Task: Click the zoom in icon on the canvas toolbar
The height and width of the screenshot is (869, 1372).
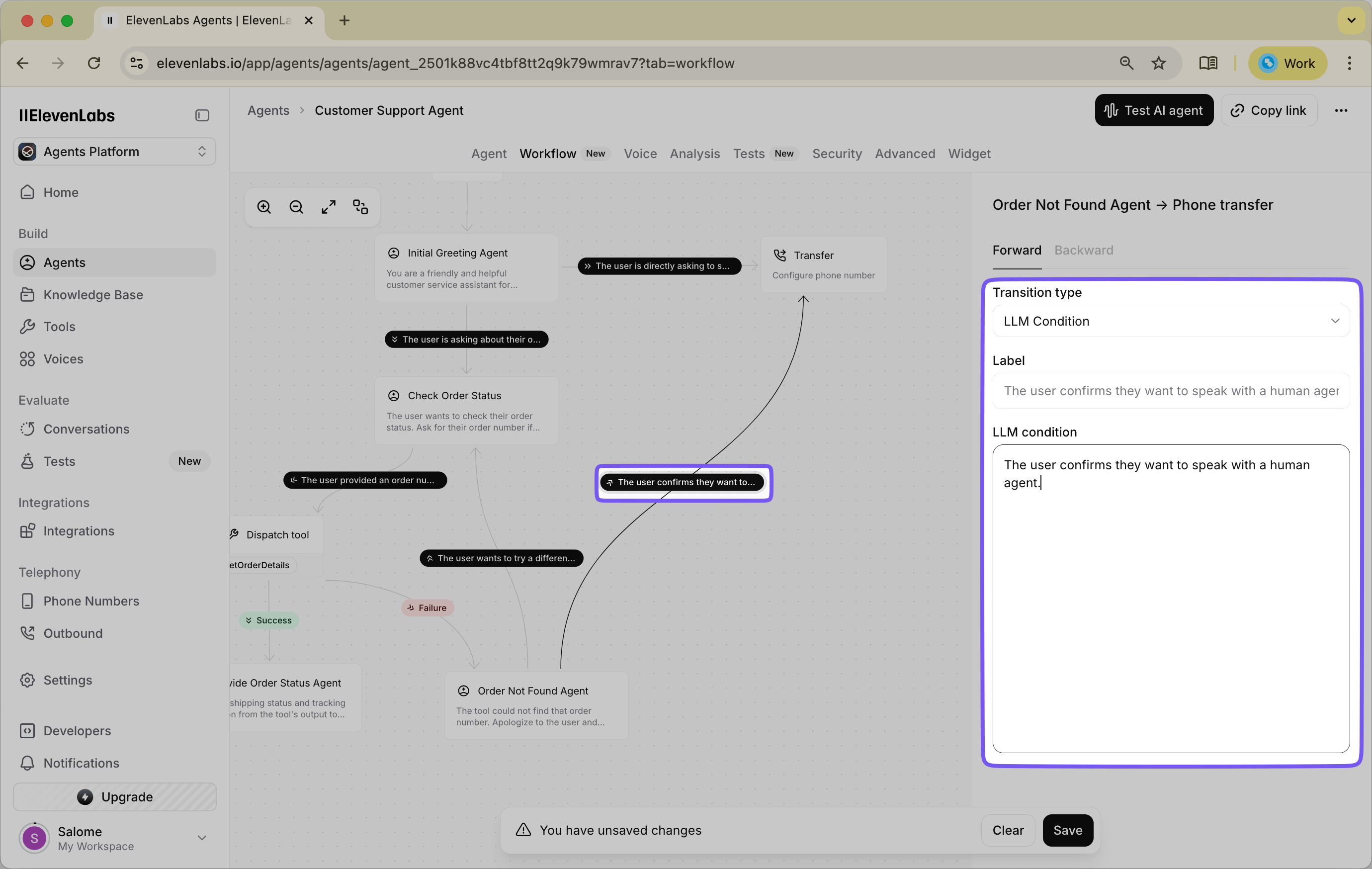Action: point(264,206)
